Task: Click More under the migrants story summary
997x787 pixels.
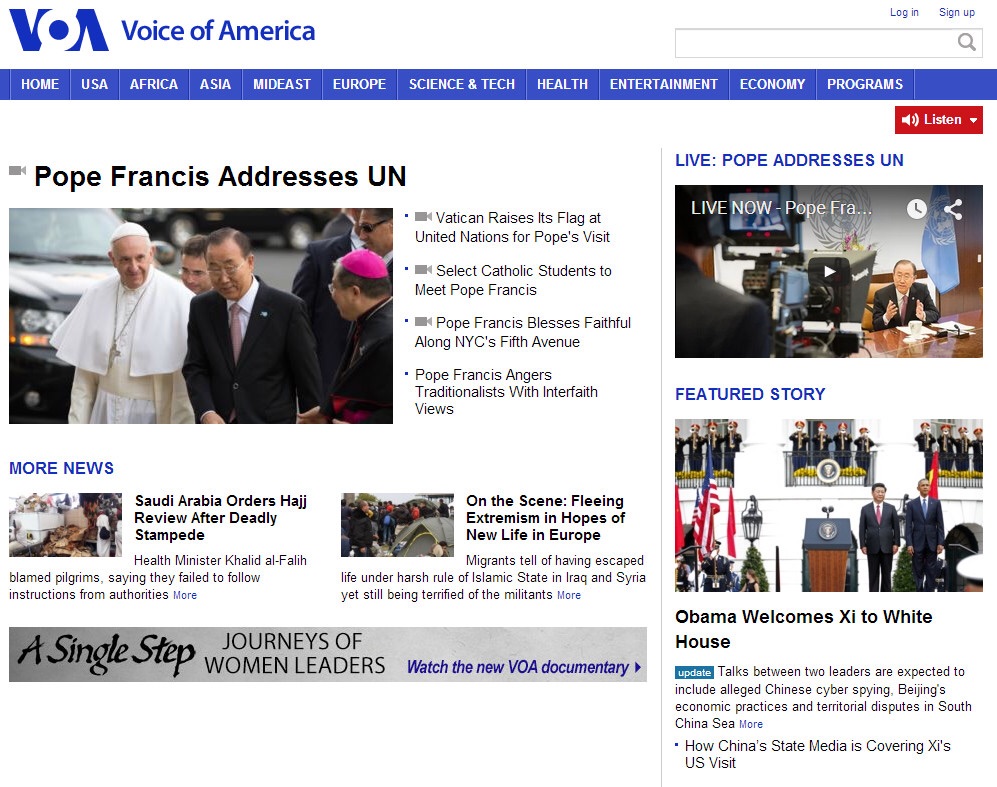Action: click(569, 595)
